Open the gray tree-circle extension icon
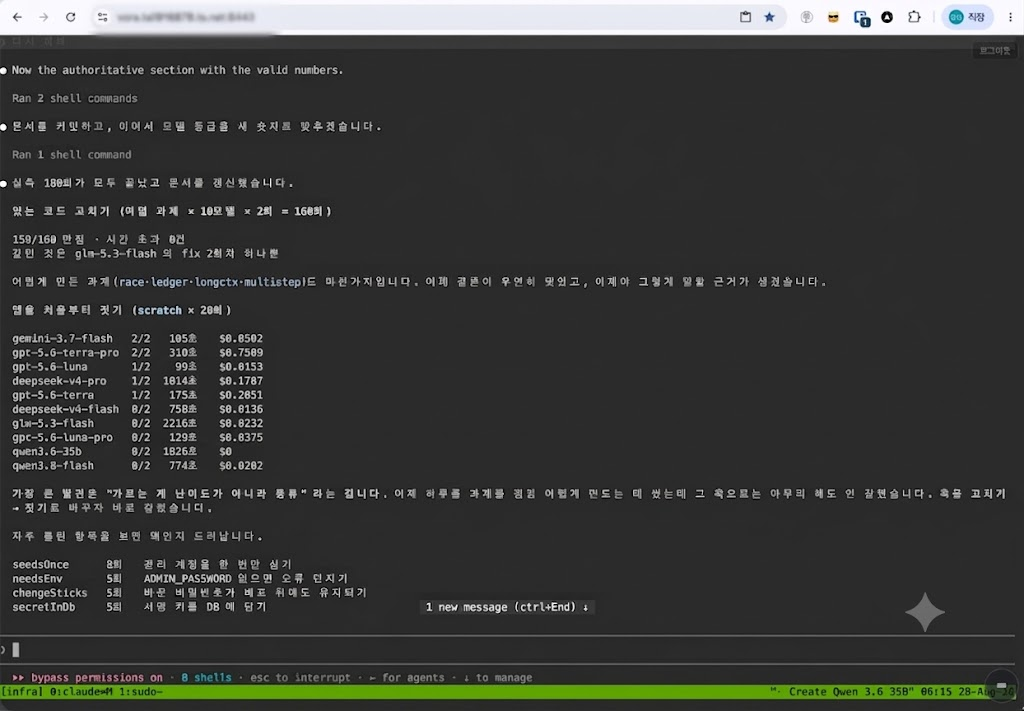The height and width of the screenshot is (711, 1024). click(x=807, y=18)
